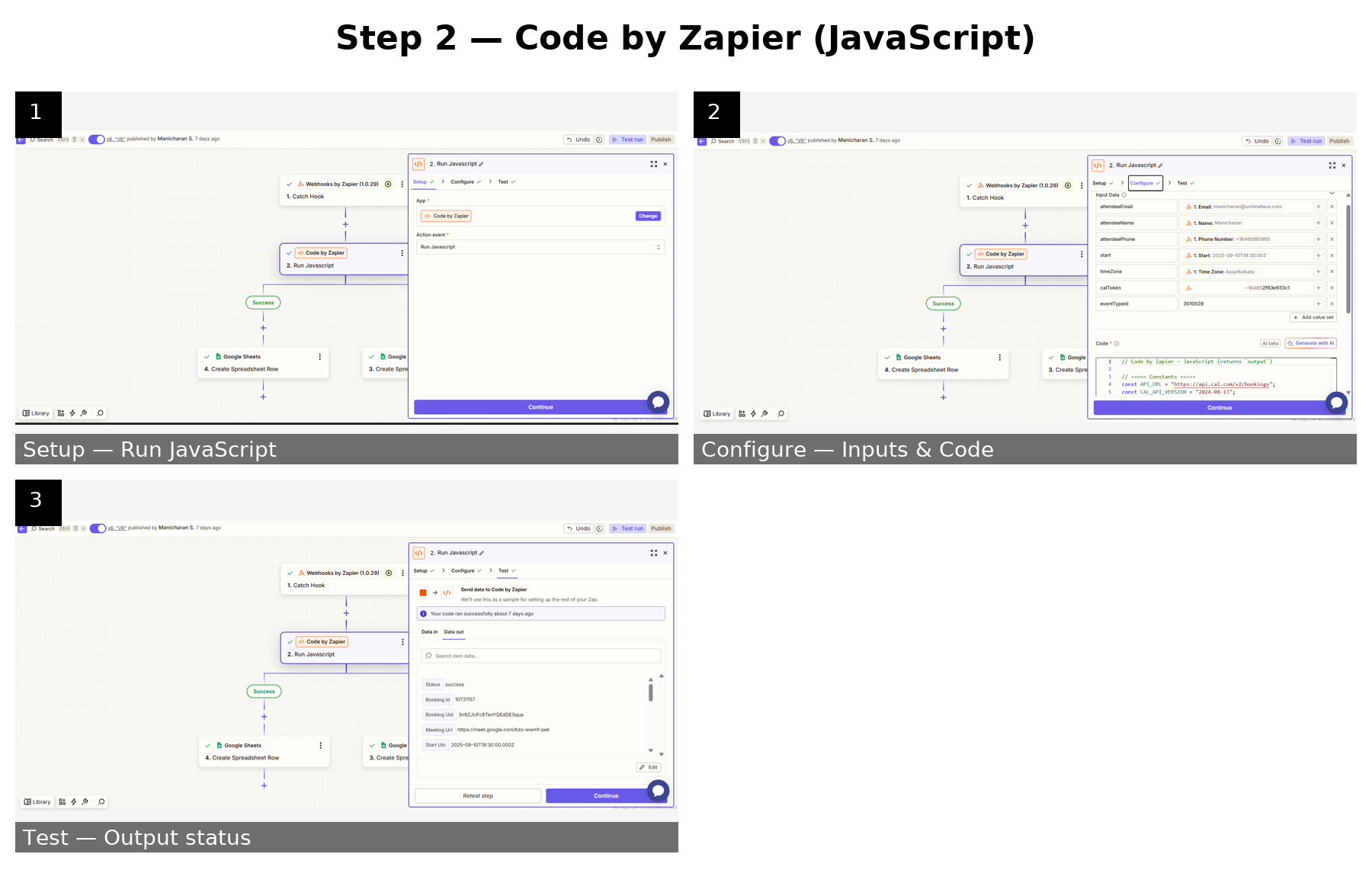The width and height of the screenshot is (1372, 883).
Task: In screenshot 1, click Test run
Action: [628, 140]
